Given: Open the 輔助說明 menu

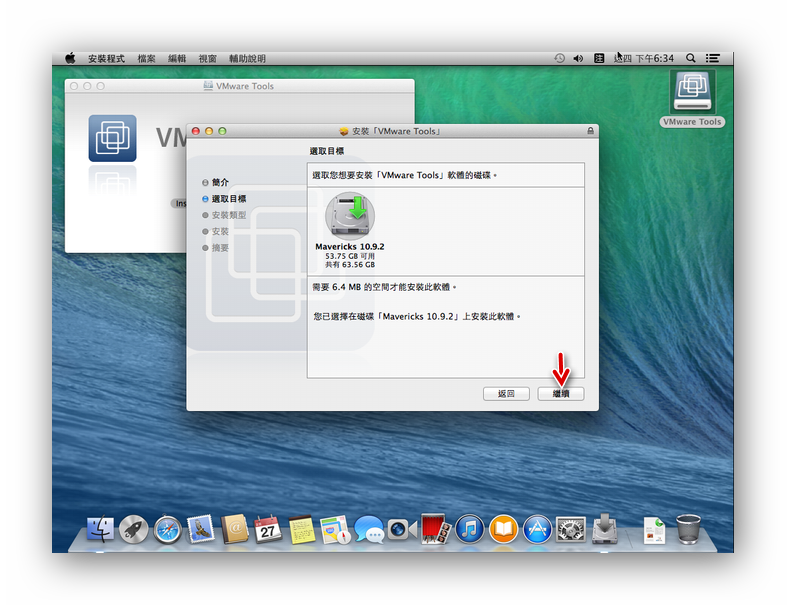Looking at the screenshot, I should [247, 58].
